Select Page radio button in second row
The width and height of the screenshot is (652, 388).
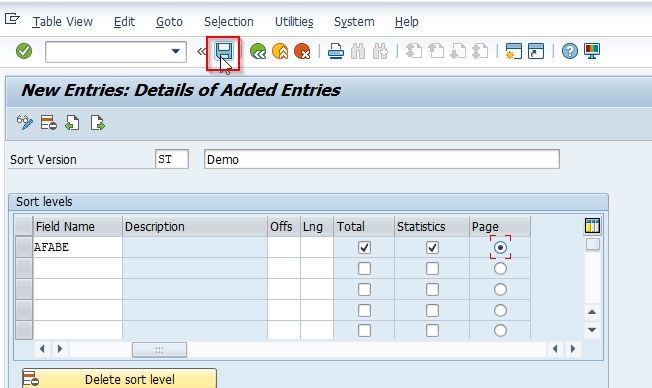point(500,269)
